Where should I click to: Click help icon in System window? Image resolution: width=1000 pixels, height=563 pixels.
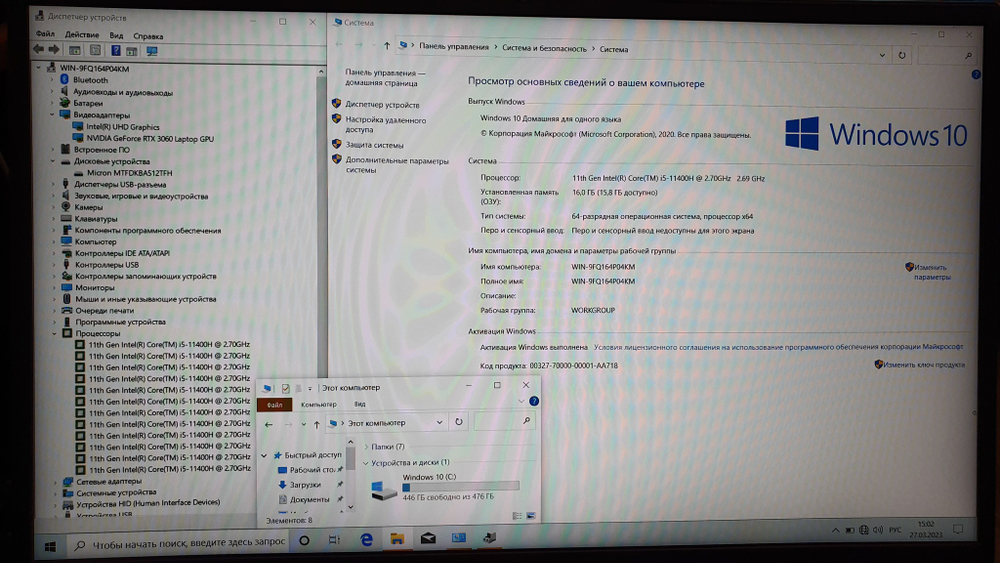pos(976,75)
